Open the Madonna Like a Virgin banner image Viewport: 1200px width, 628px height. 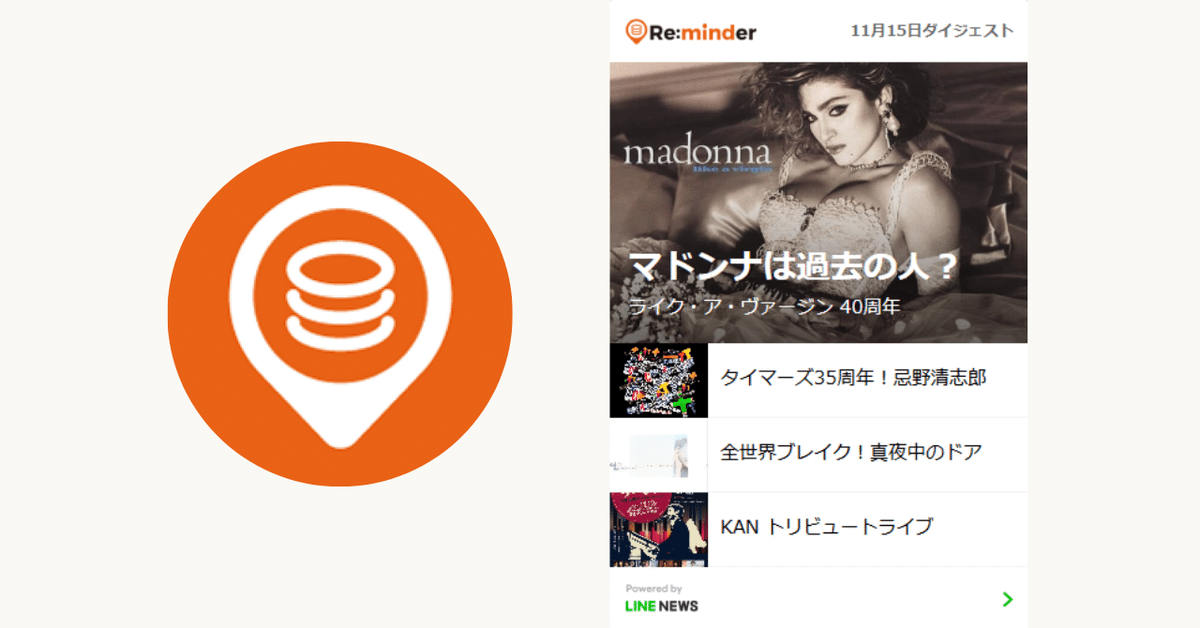pos(818,203)
